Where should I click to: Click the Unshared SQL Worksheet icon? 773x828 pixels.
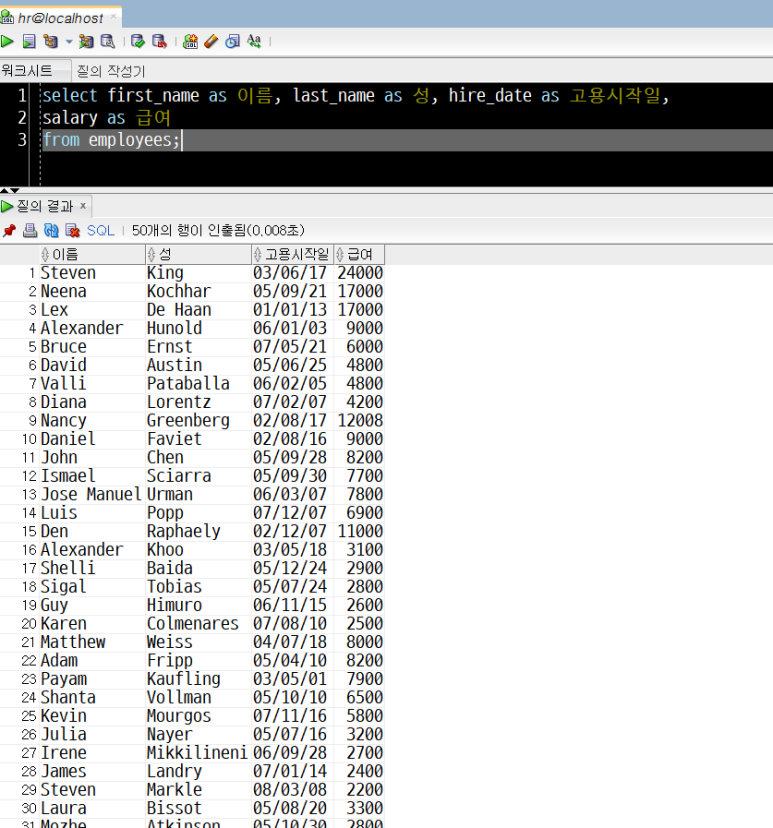(190, 41)
